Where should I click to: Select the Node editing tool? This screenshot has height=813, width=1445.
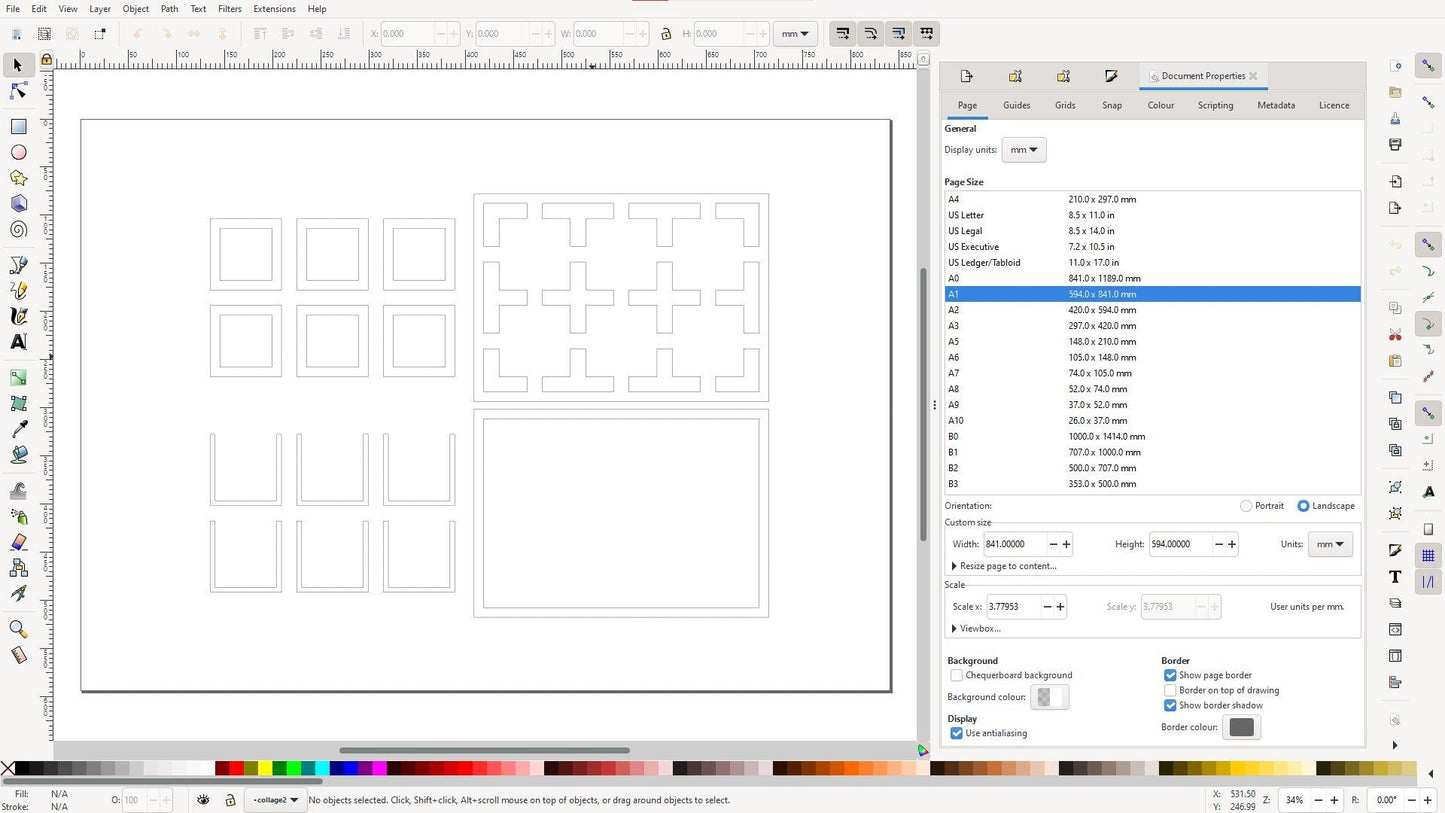(x=18, y=91)
